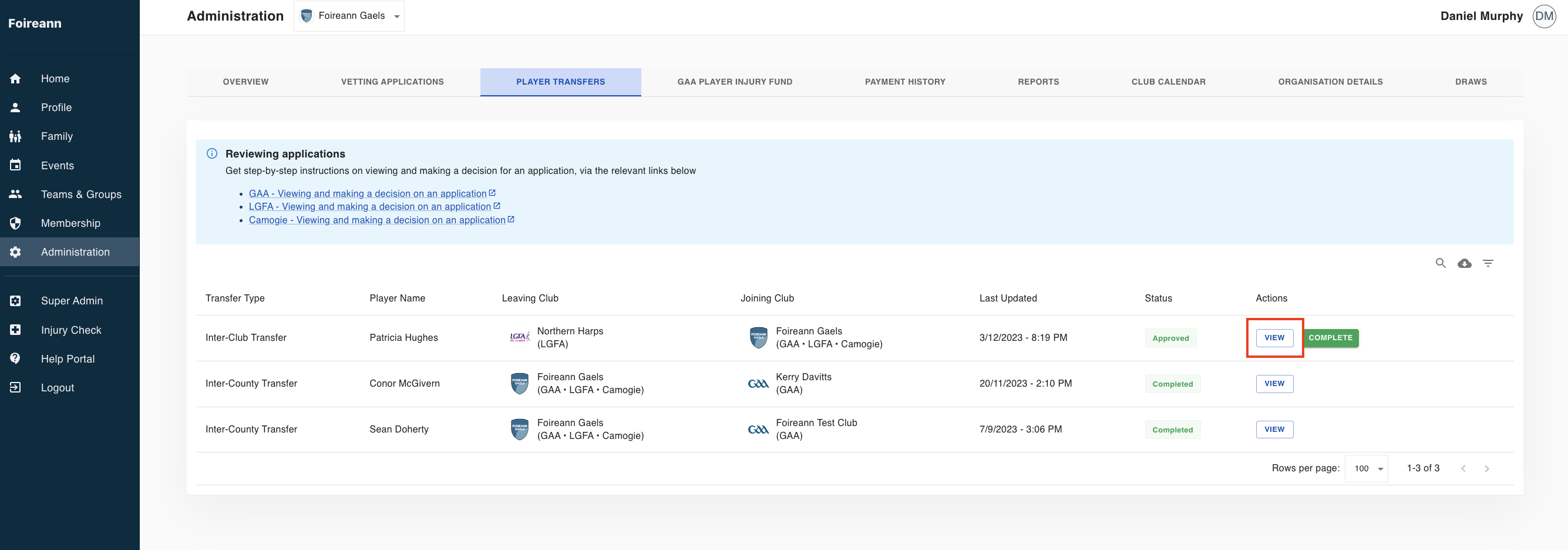1568x550 pixels.
Task: Open the Vetting Applications tab
Action: [x=392, y=82]
